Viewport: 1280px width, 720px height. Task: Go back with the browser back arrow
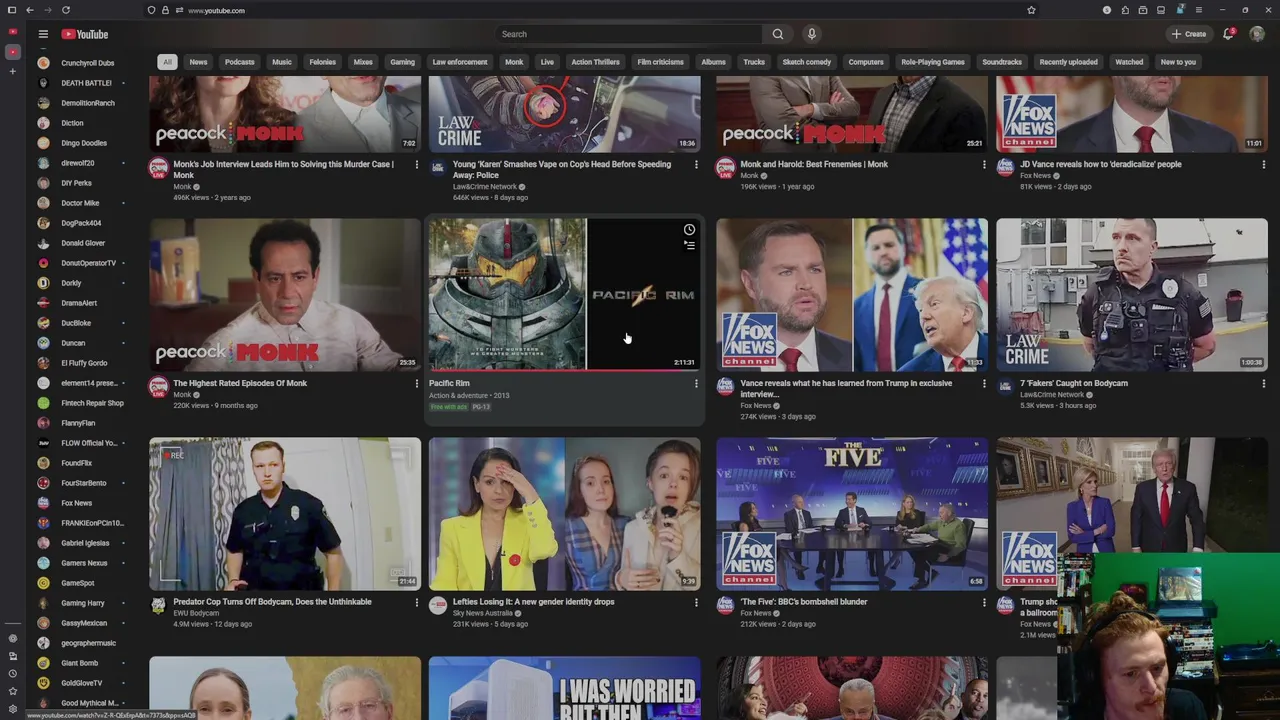[30, 10]
